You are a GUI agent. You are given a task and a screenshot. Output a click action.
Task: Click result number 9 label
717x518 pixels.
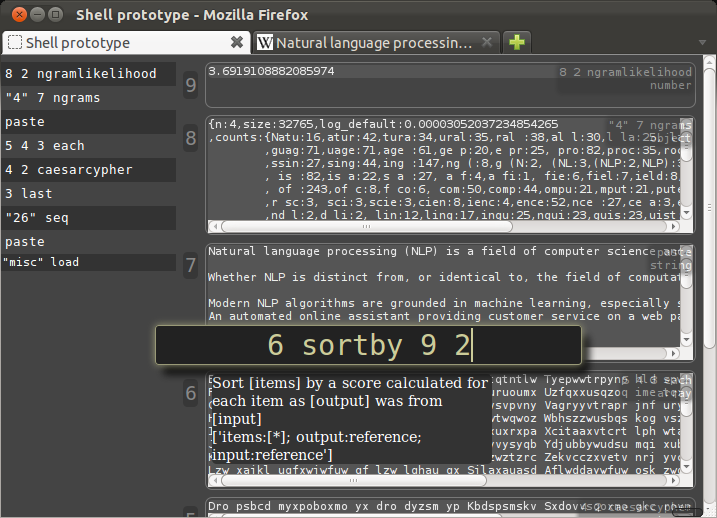coord(191,85)
